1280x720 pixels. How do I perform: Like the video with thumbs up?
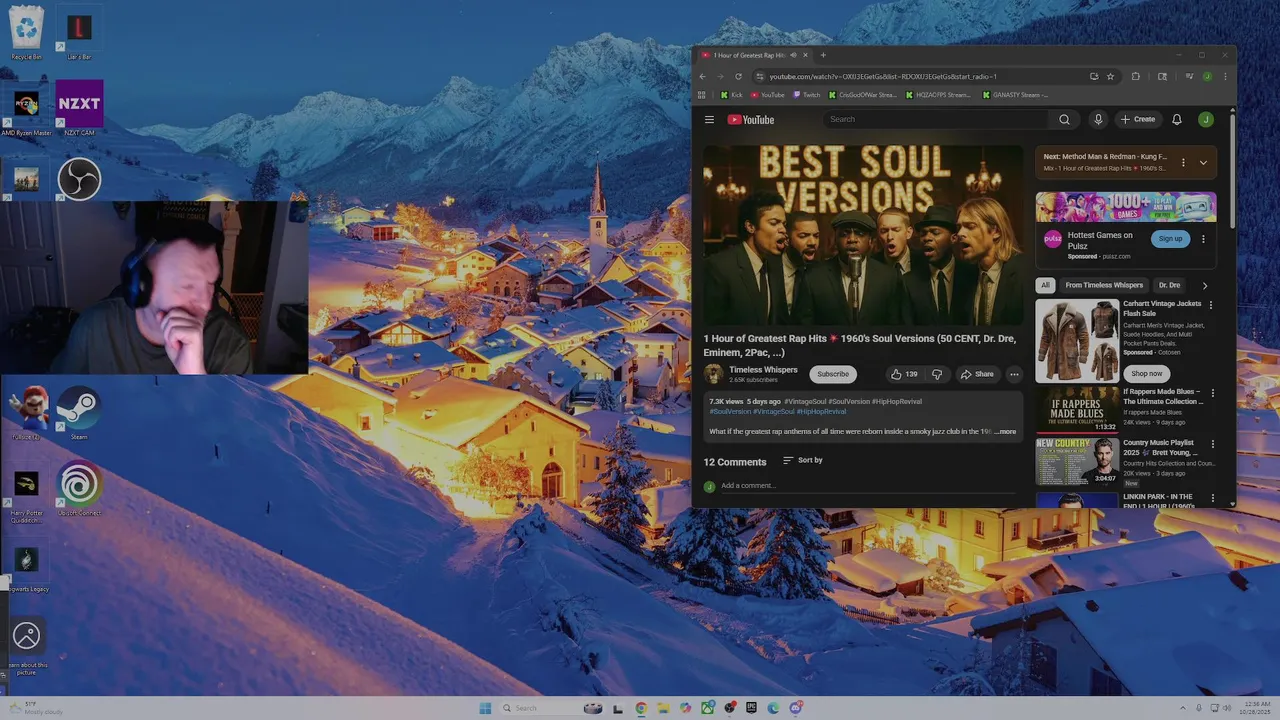click(x=904, y=374)
